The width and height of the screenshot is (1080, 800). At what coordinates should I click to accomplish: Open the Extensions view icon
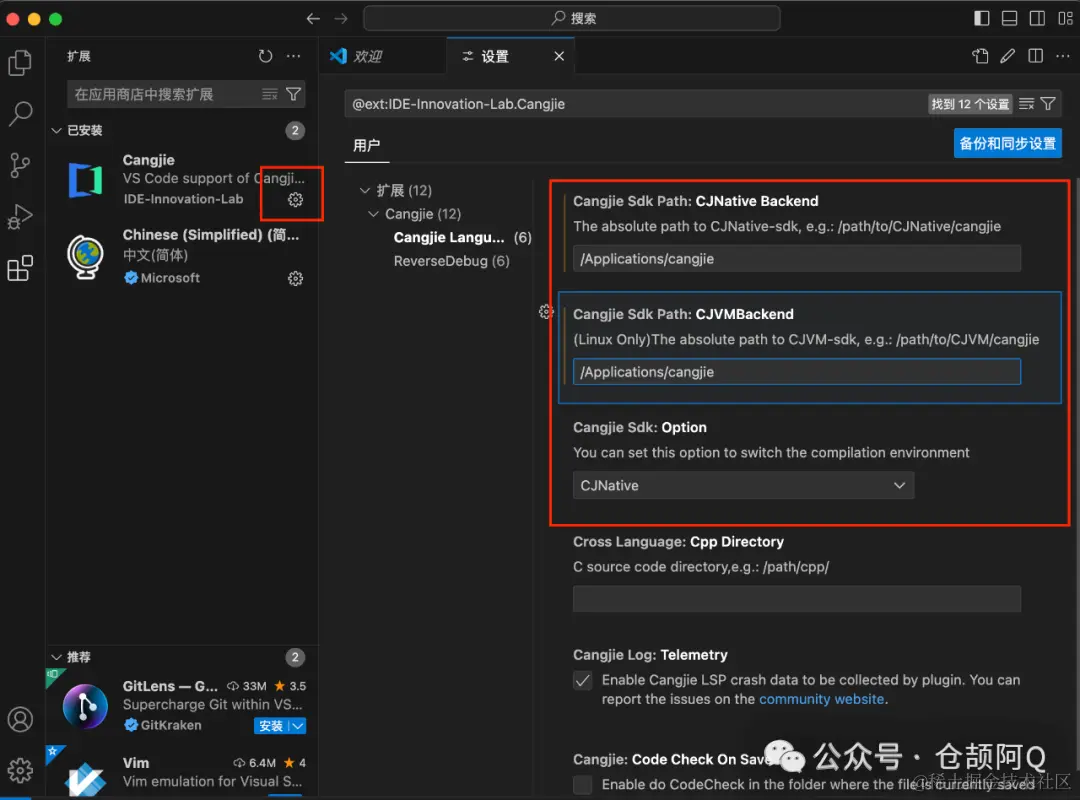[x=20, y=268]
